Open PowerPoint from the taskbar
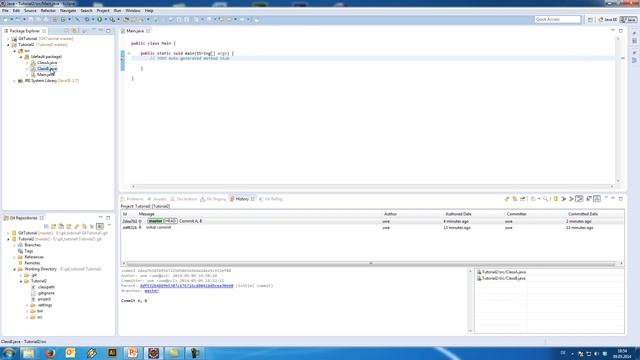This screenshot has width=640, height=360. coord(132,353)
